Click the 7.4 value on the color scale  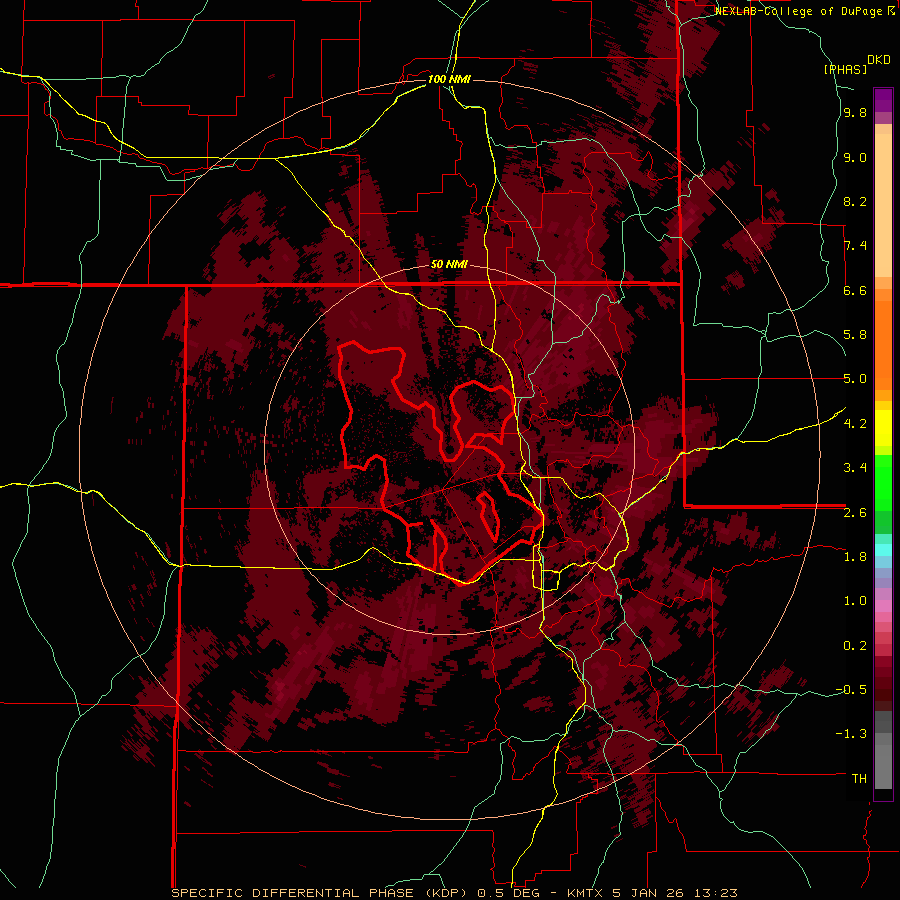pyautogui.click(x=855, y=246)
